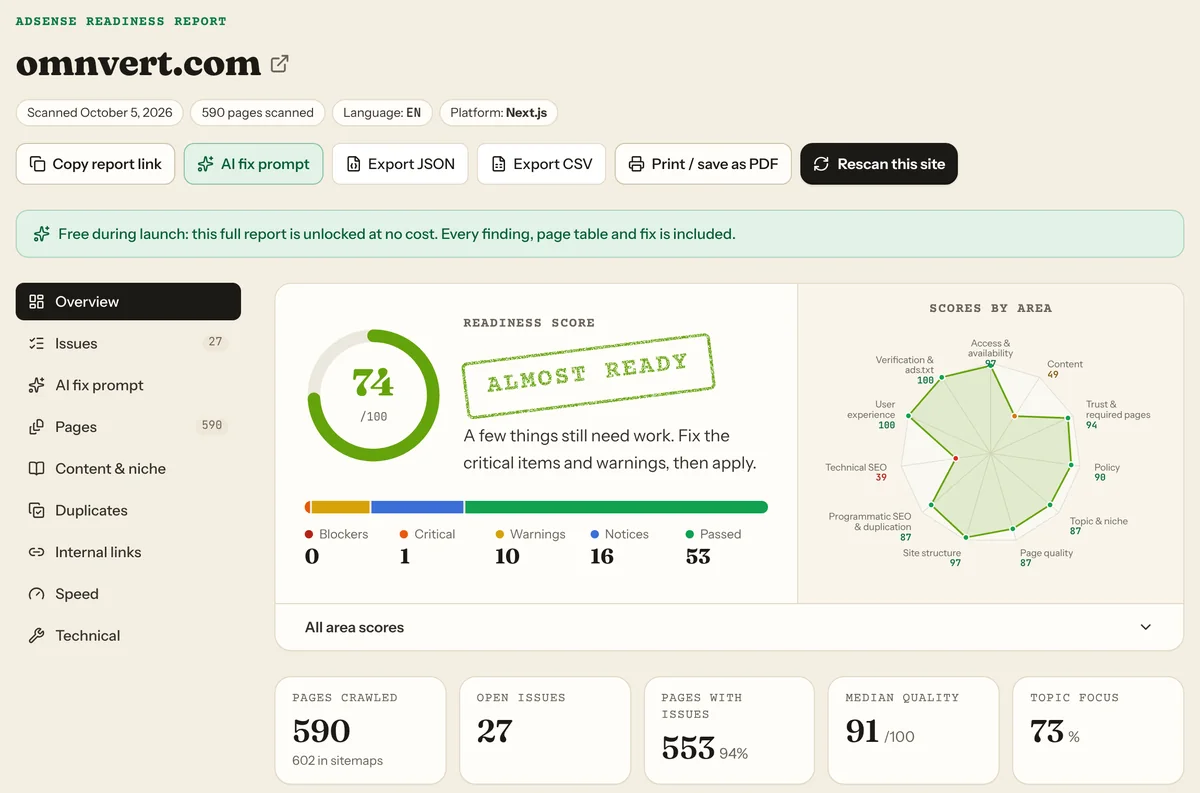
Task: Open the Speed section
Action: coord(128,594)
